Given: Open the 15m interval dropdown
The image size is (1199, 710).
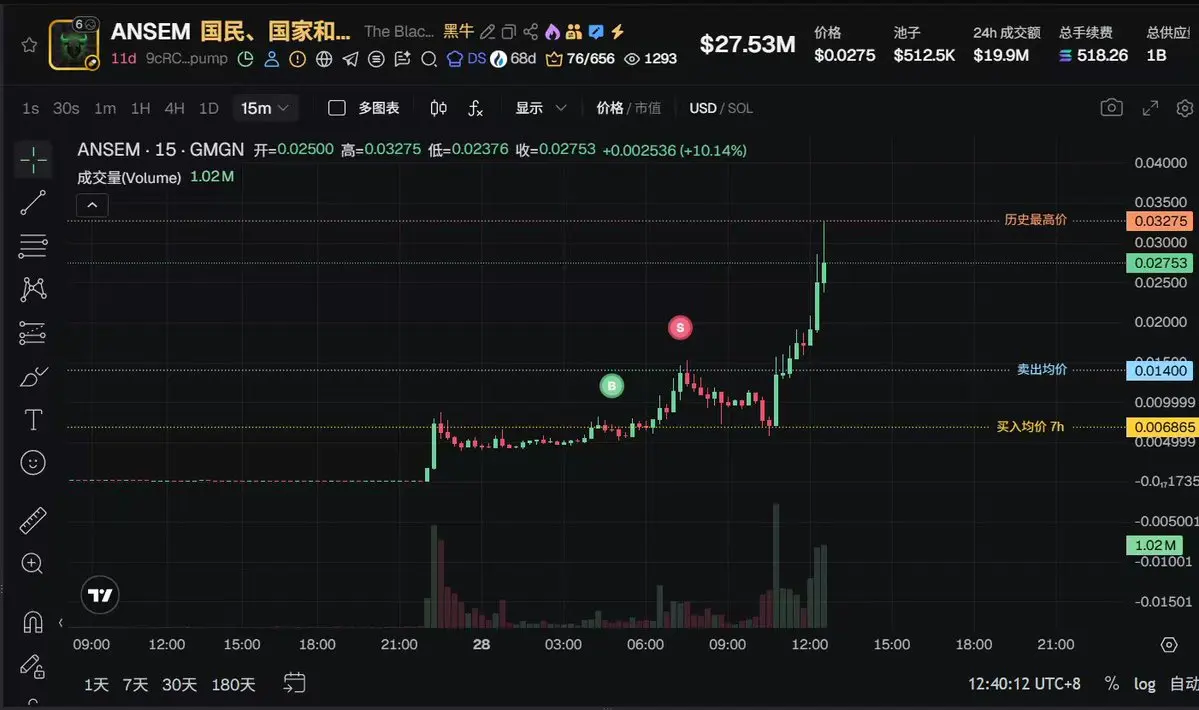Looking at the screenshot, I should click(x=265, y=109).
